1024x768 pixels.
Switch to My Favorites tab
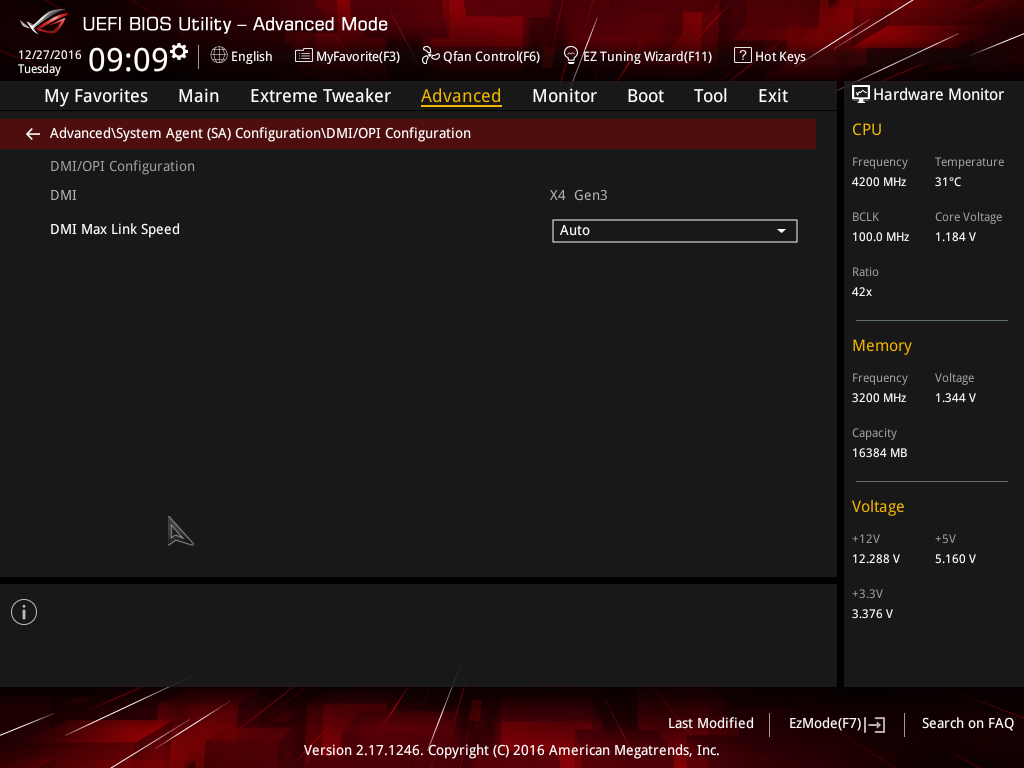pyautogui.click(x=96, y=96)
